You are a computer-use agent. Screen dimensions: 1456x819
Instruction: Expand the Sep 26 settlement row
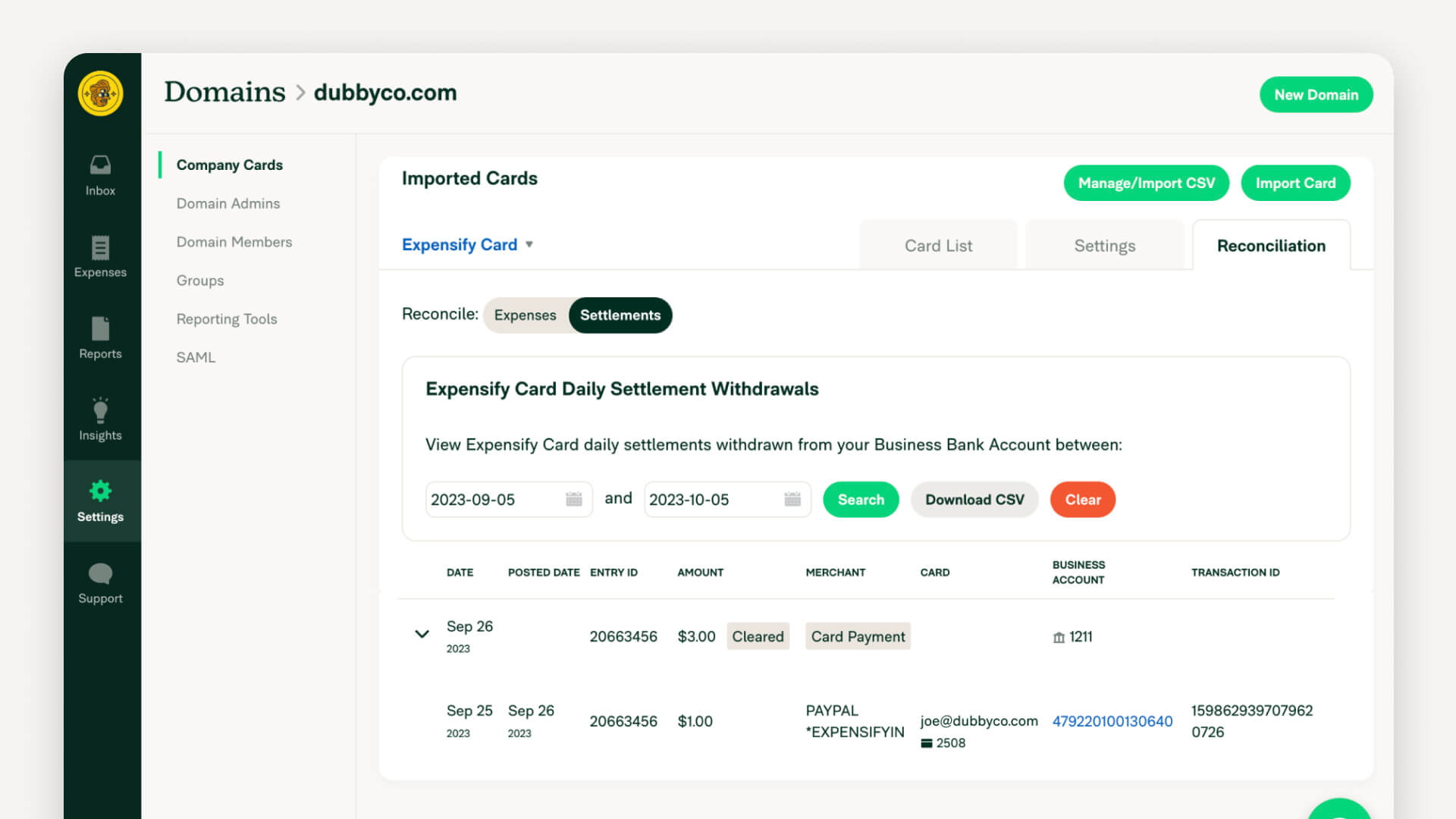422,635
